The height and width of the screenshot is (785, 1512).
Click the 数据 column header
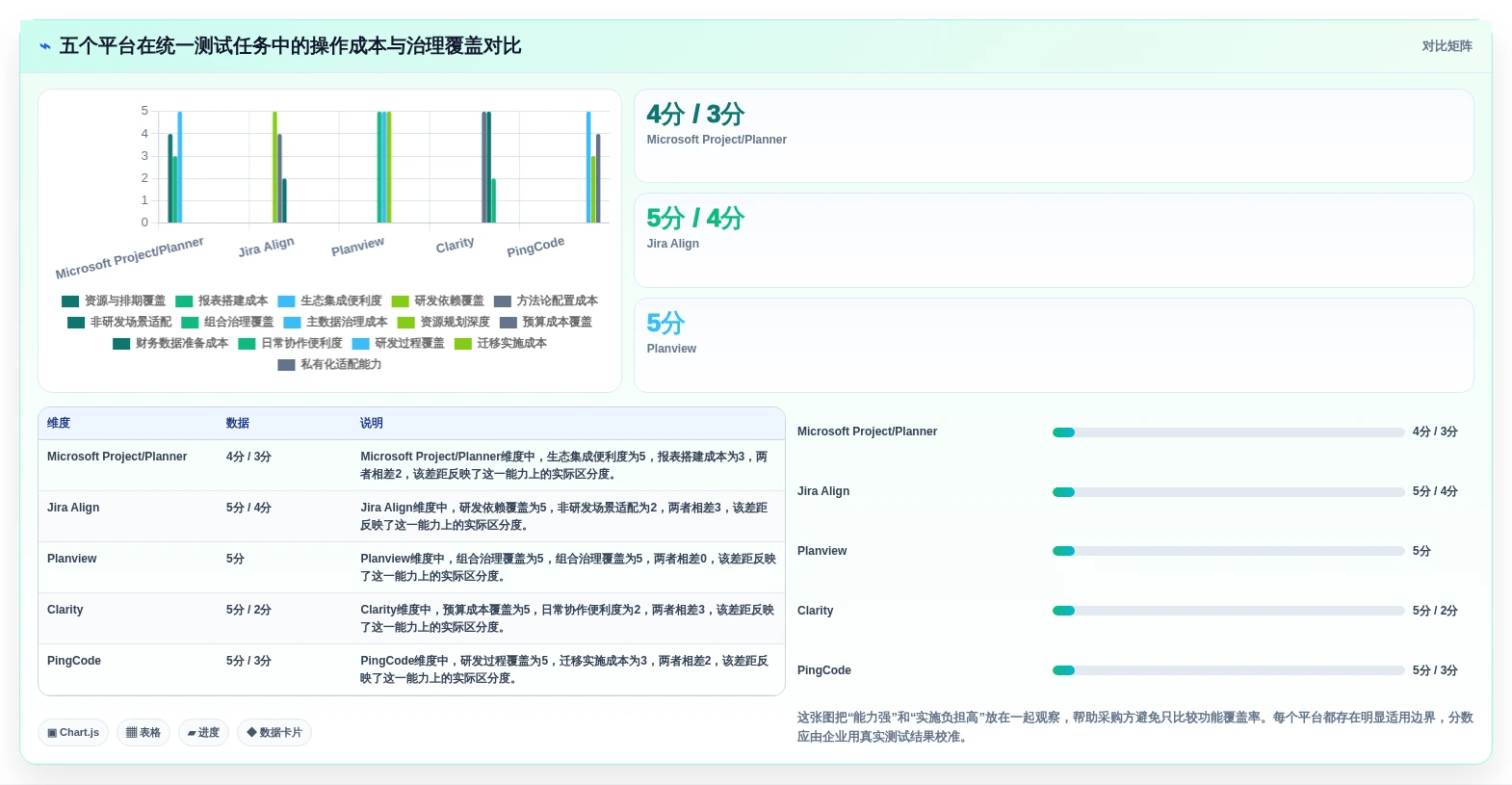pos(238,424)
